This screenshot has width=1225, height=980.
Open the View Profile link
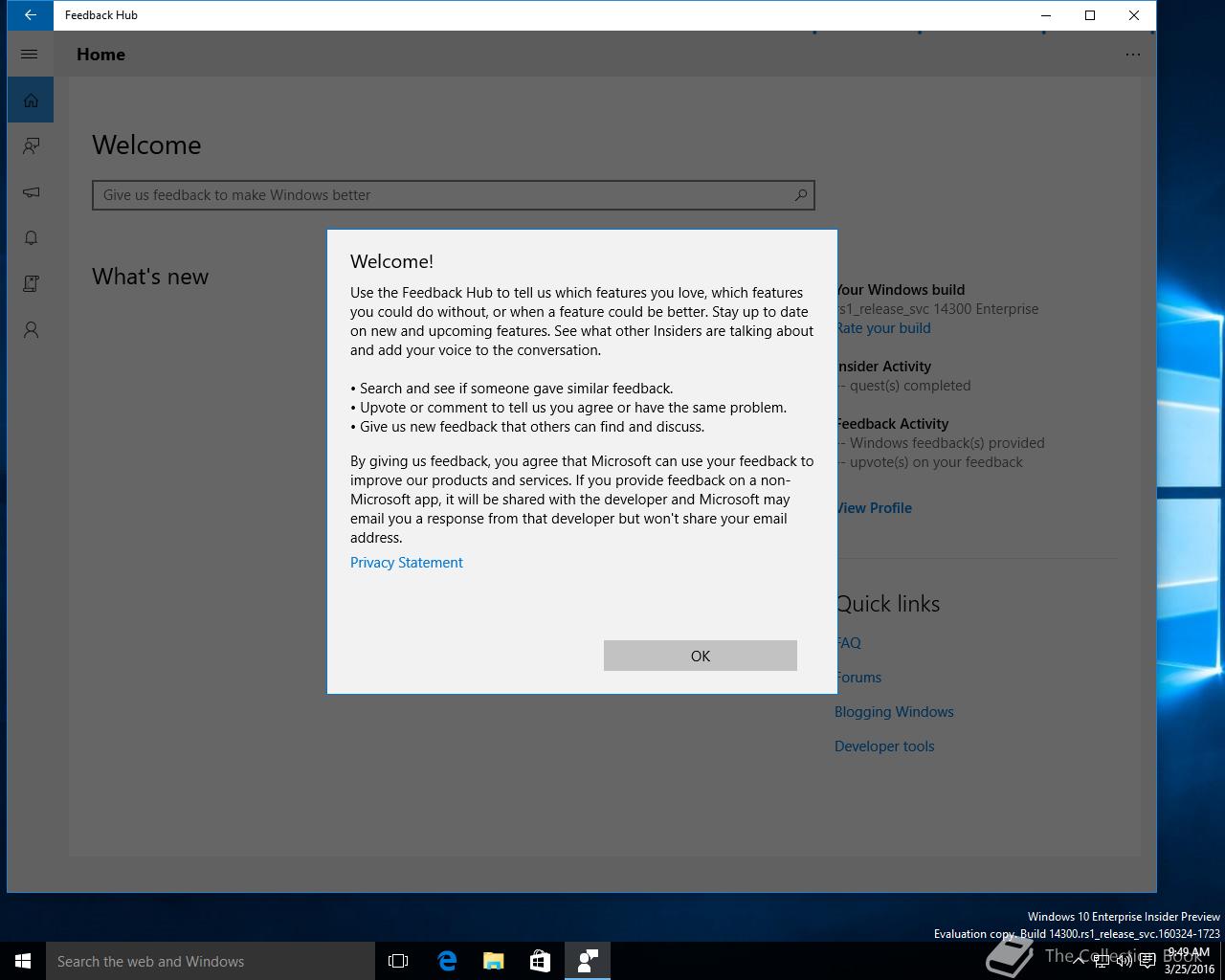874,508
